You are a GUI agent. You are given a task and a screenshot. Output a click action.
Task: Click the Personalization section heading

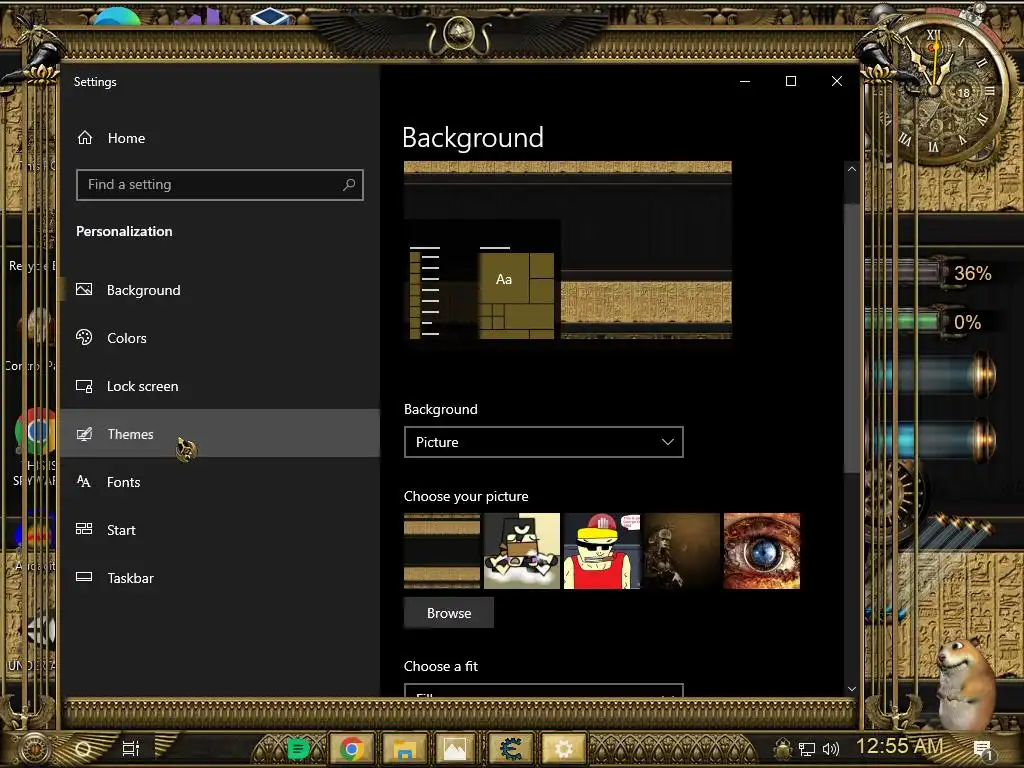(124, 231)
